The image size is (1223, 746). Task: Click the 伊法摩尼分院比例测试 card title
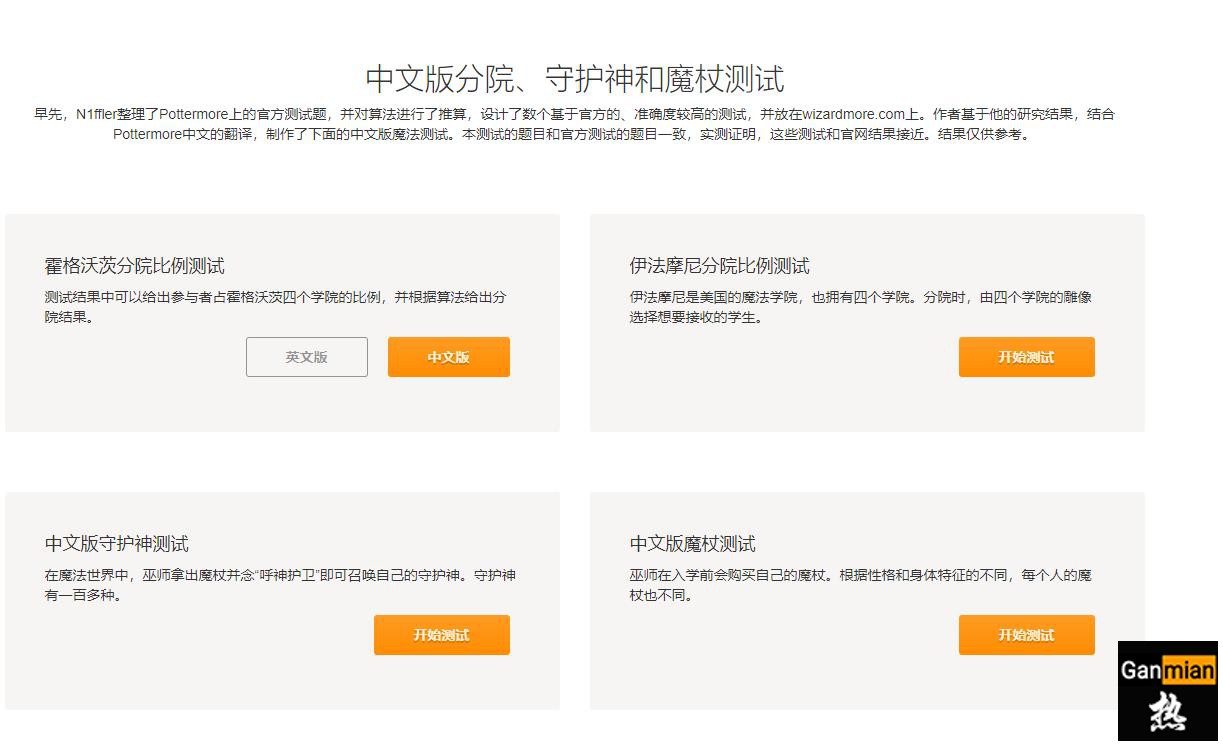tap(720, 266)
